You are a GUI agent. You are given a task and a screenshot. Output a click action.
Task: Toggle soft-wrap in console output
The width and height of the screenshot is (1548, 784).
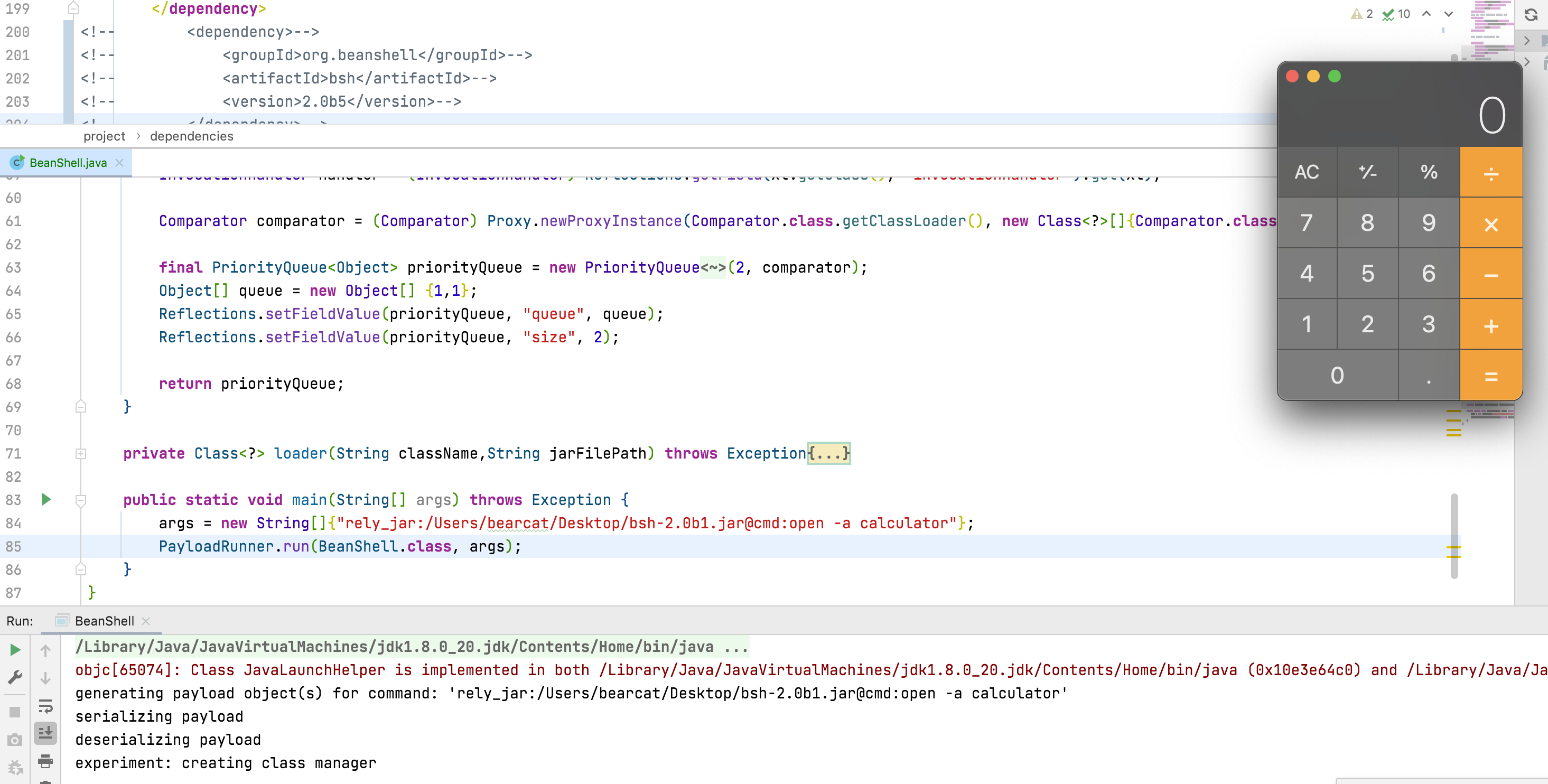[45, 705]
